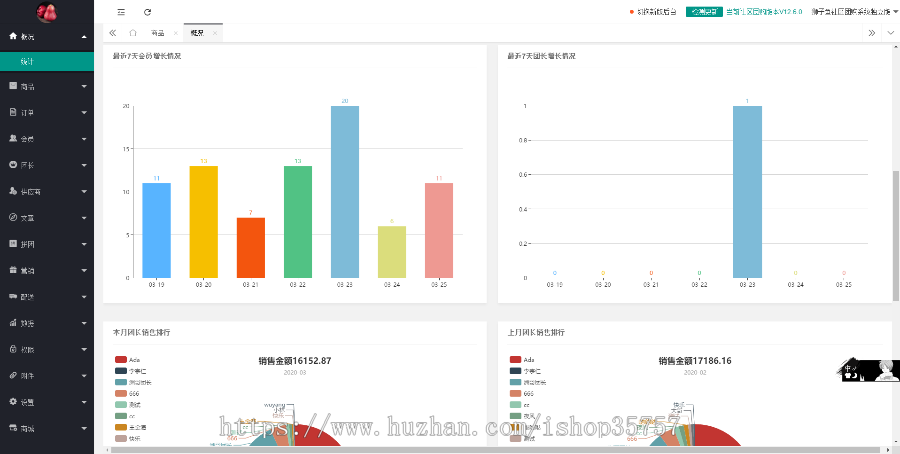The height and width of the screenshot is (454, 900).
Task: Click the 供应商 user icon in sidebar
Action: click(13, 191)
